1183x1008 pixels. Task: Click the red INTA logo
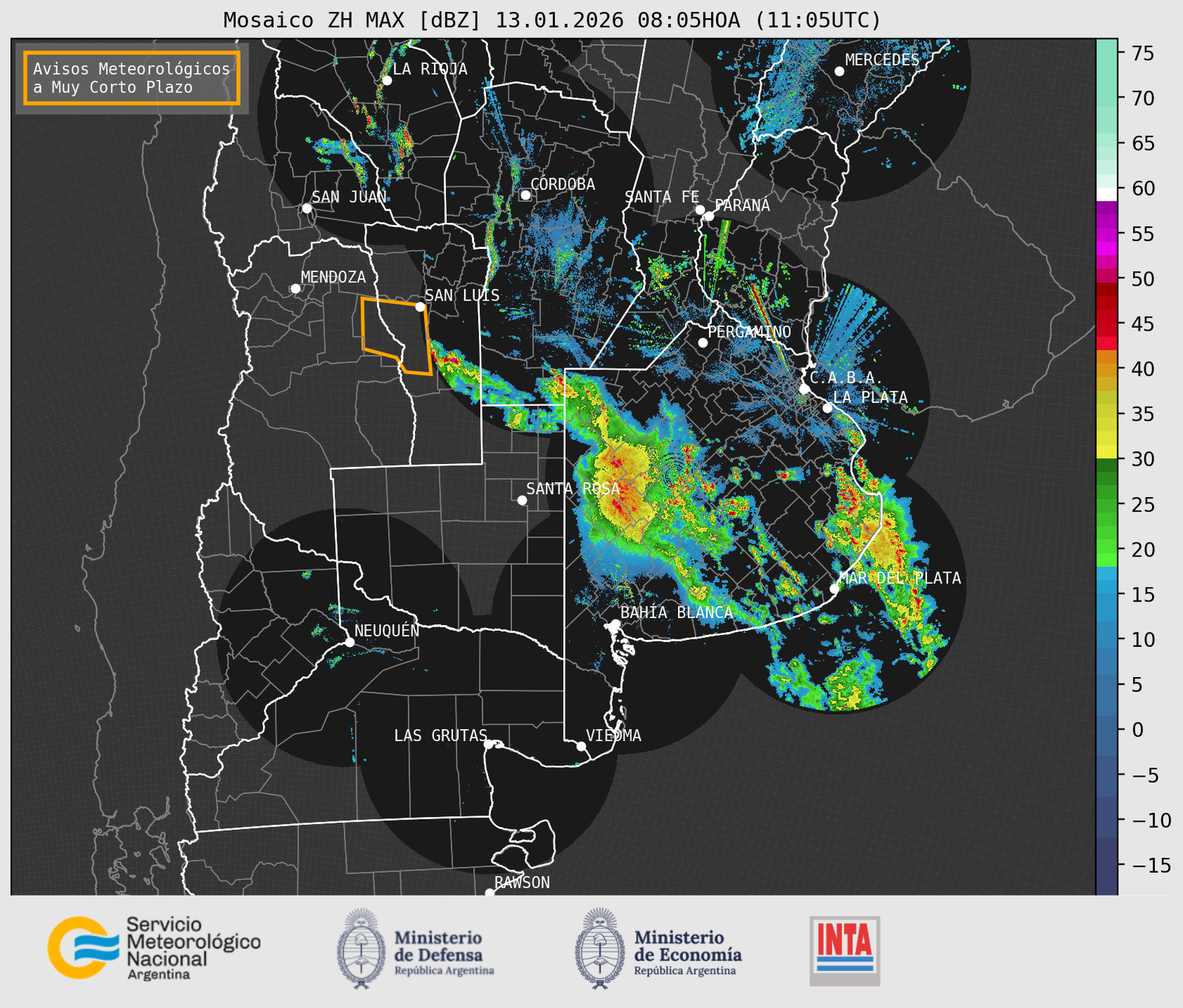(845, 951)
